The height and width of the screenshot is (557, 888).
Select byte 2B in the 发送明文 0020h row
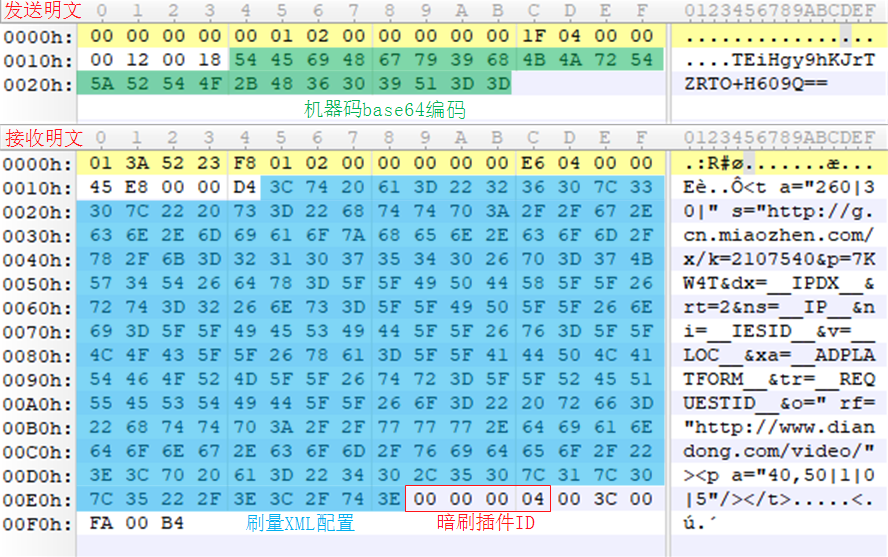pos(246,84)
